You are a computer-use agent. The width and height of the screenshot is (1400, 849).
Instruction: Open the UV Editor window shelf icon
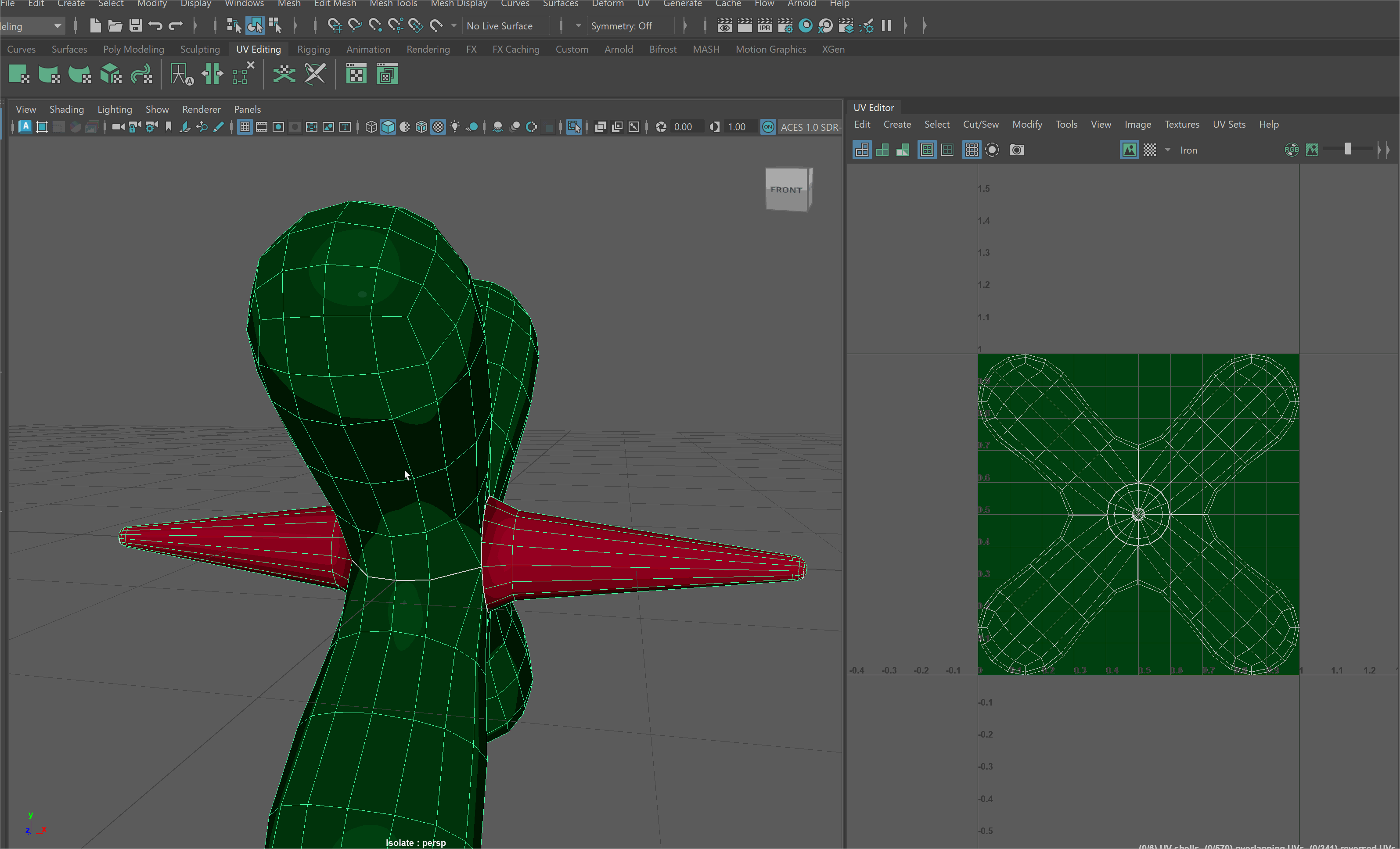click(x=356, y=75)
